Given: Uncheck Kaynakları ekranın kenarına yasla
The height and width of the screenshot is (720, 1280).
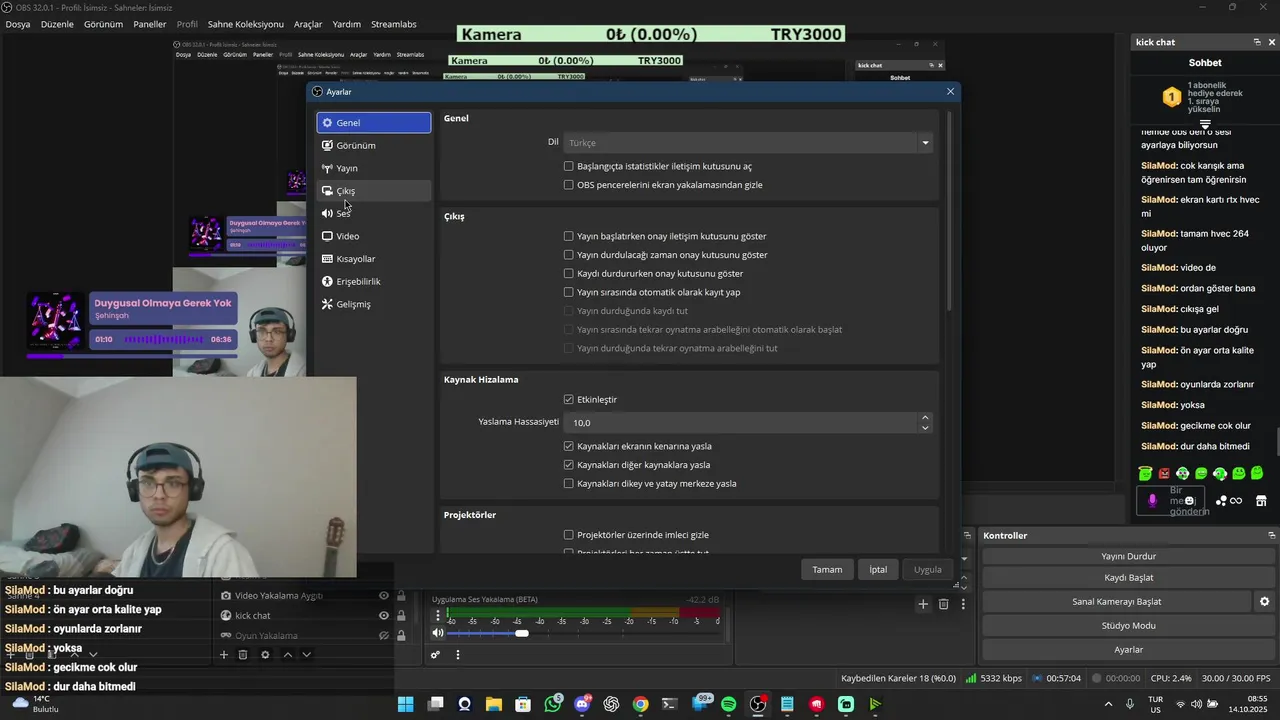Looking at the screenshot, I should tap(569, 446).
